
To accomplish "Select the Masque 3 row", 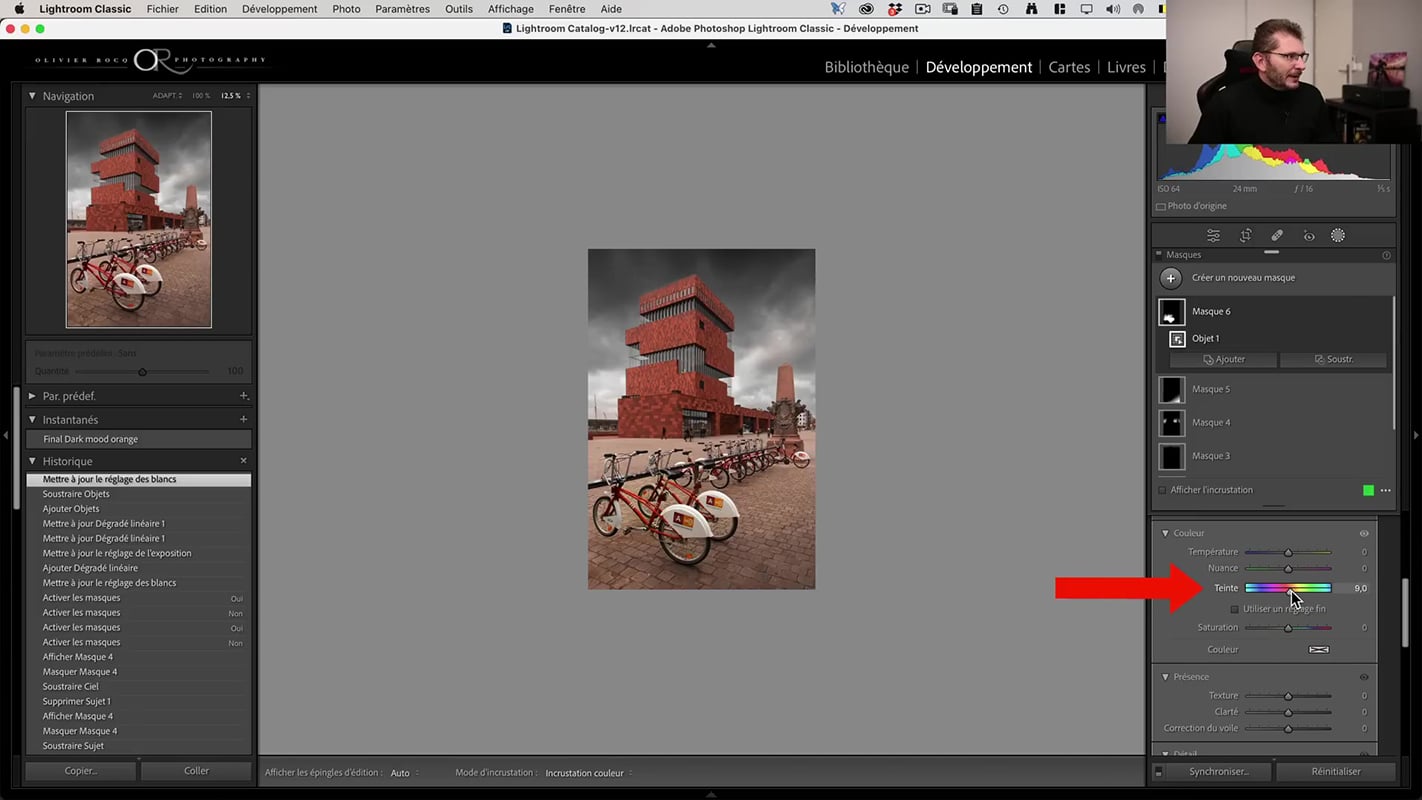I will click(1274, 456).
